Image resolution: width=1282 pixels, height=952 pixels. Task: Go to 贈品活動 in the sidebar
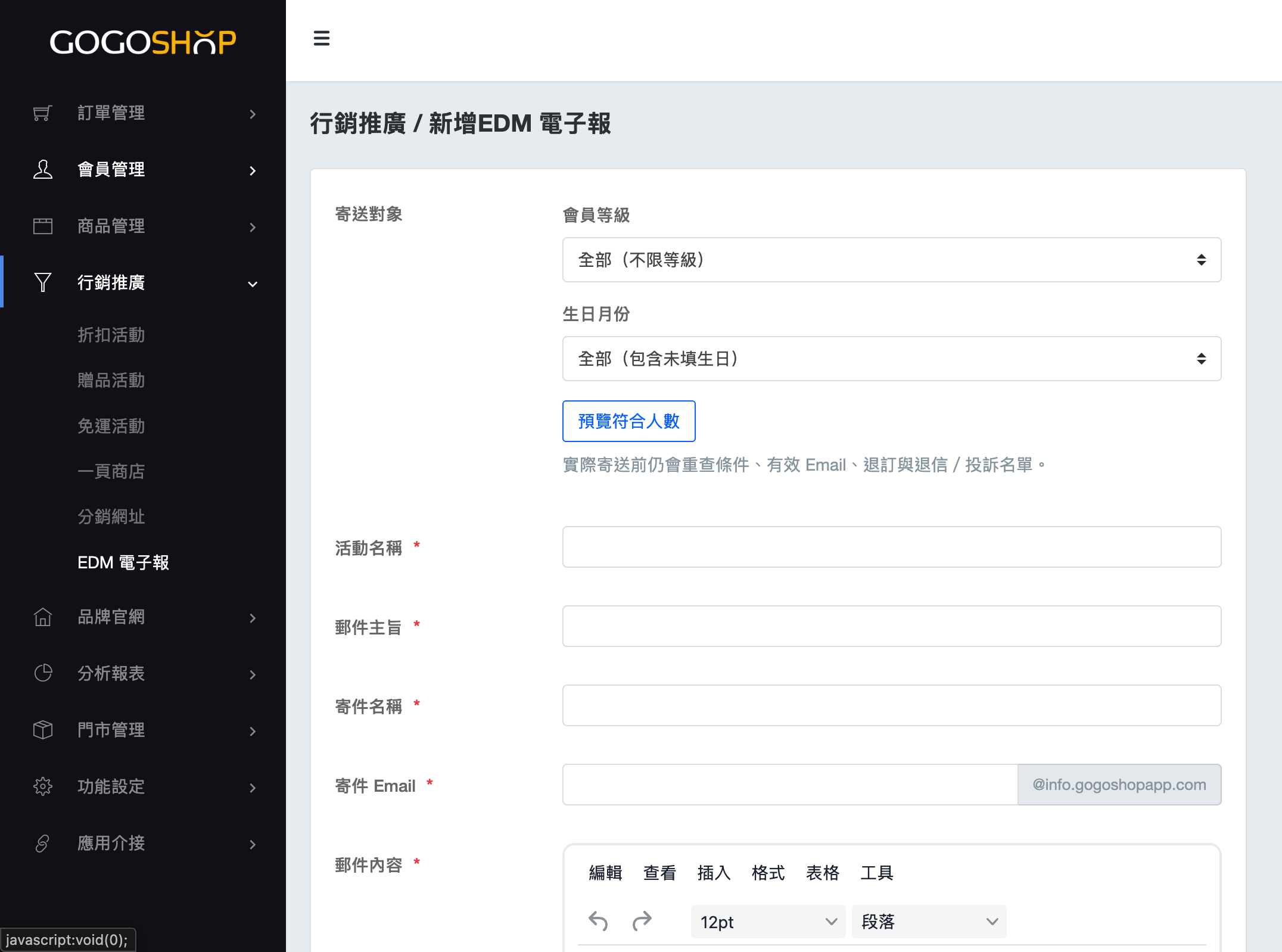pyautogui.click(x=111, y=380)
